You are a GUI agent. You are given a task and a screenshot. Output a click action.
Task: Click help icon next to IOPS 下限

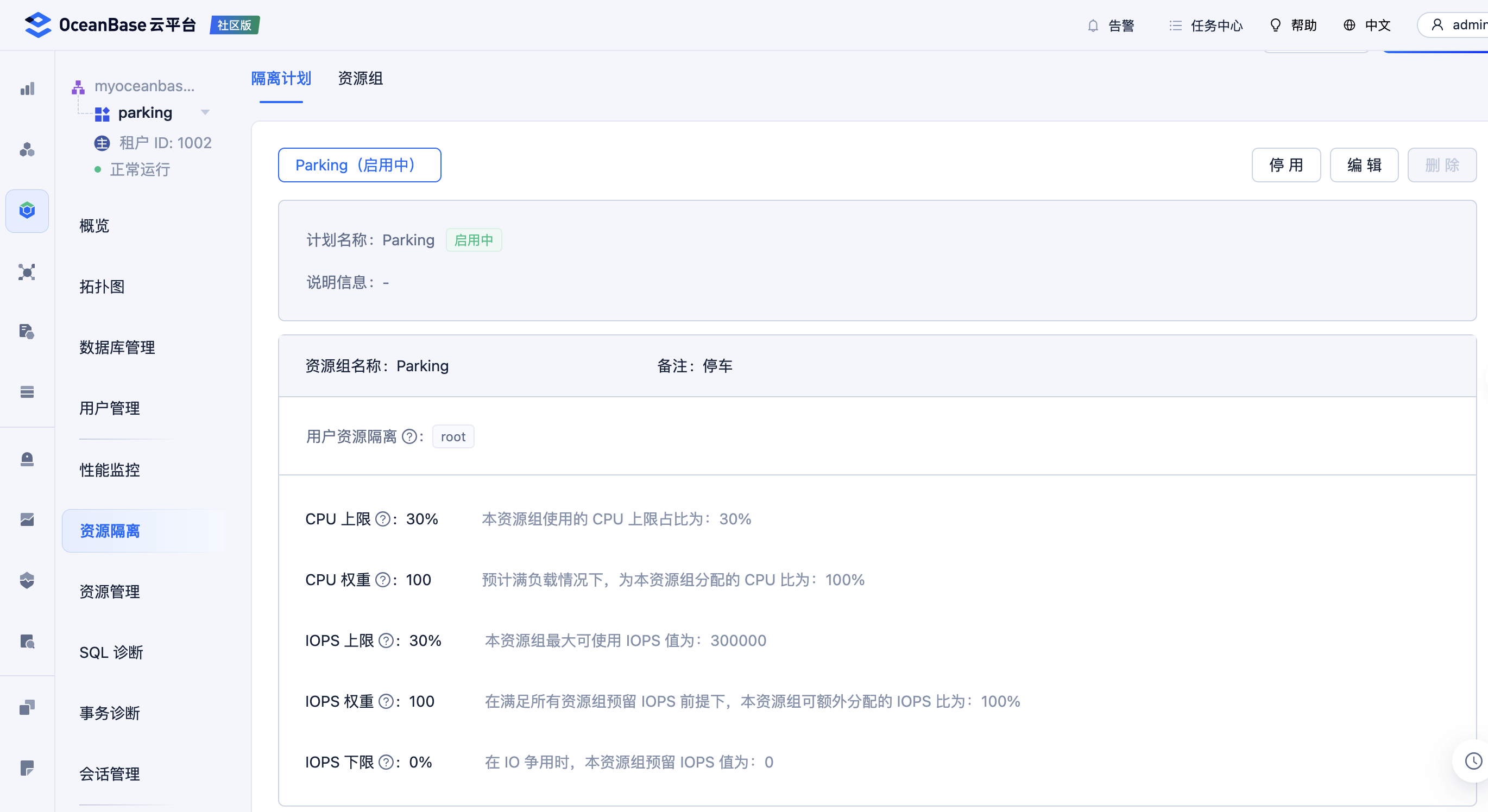coord(386,762)
